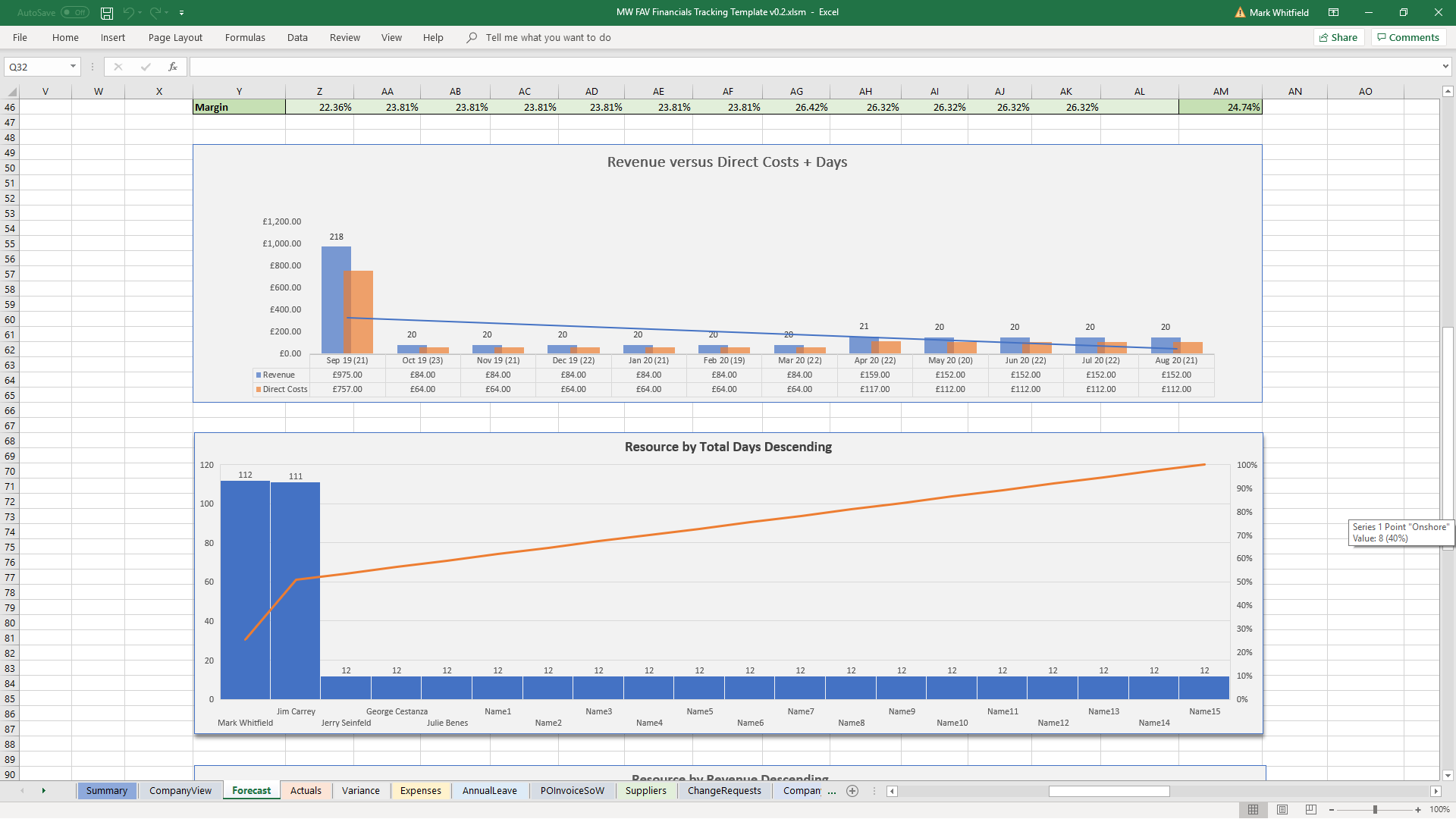Viewport: 1456px width, 819px height.
Task: Switch to Page Break Preview icon
Action: click(1311, 810)
